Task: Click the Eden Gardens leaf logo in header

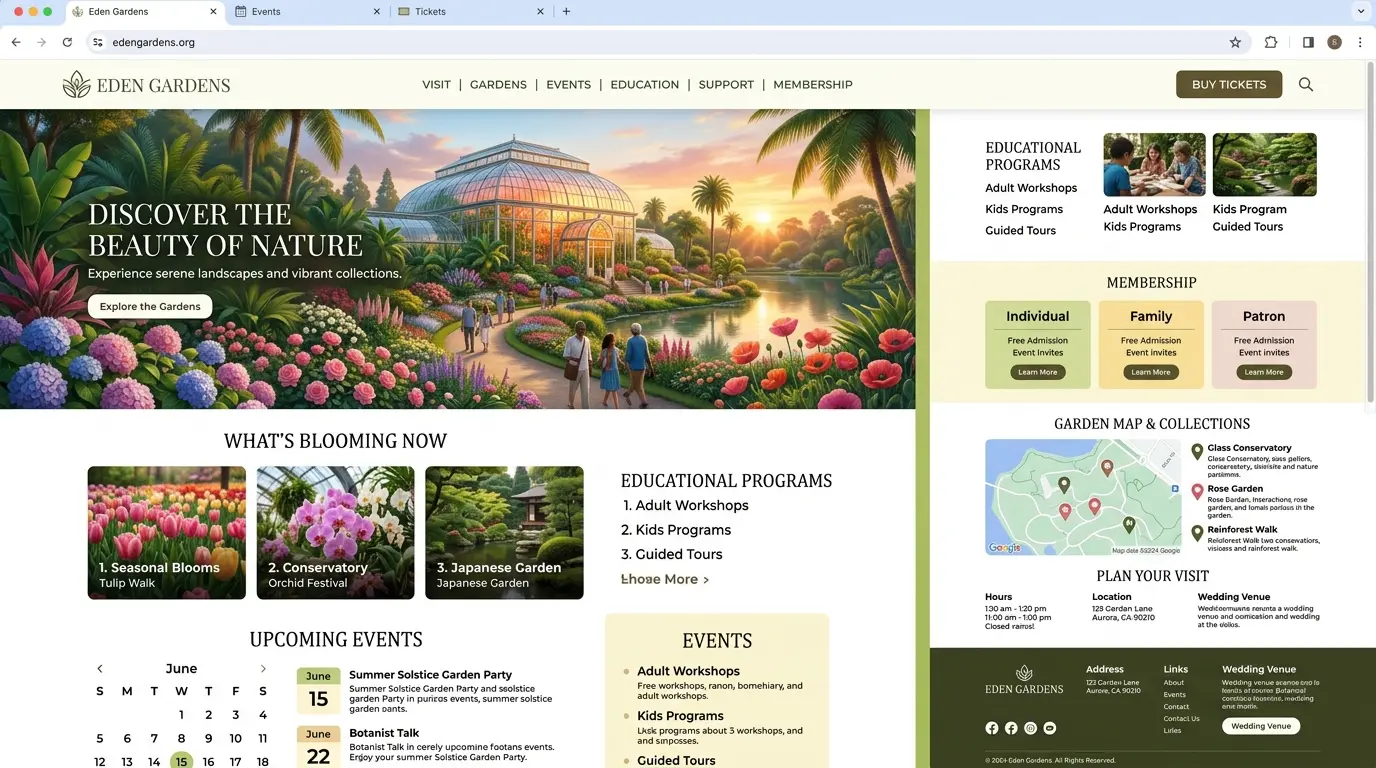Action: point(76,85)
